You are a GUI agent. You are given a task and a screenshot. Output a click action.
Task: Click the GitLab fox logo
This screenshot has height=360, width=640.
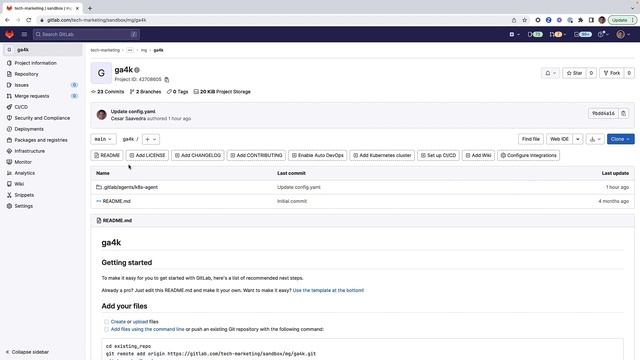[x=9, y=34]
